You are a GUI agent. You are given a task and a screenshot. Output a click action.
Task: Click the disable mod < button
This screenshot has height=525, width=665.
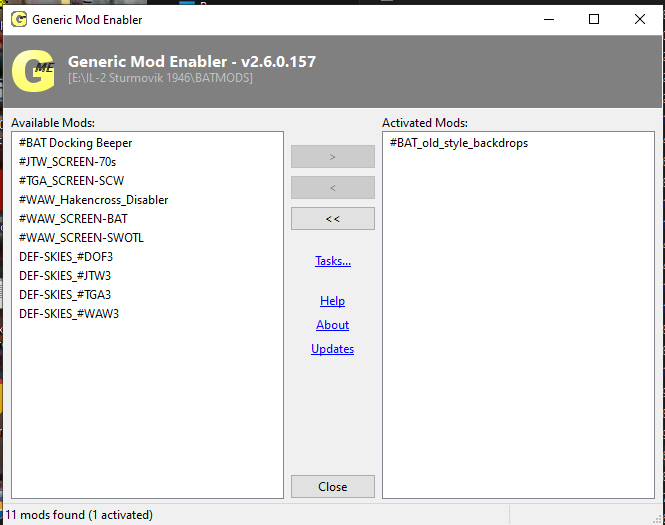tap(333, 188)
